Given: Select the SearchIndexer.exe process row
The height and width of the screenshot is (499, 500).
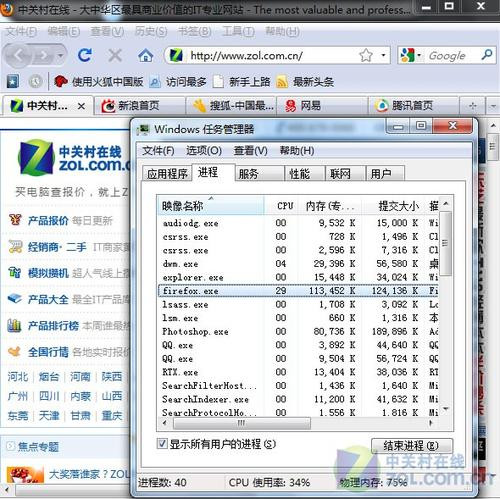Looking at the screenshot, I should pos(299,399).
